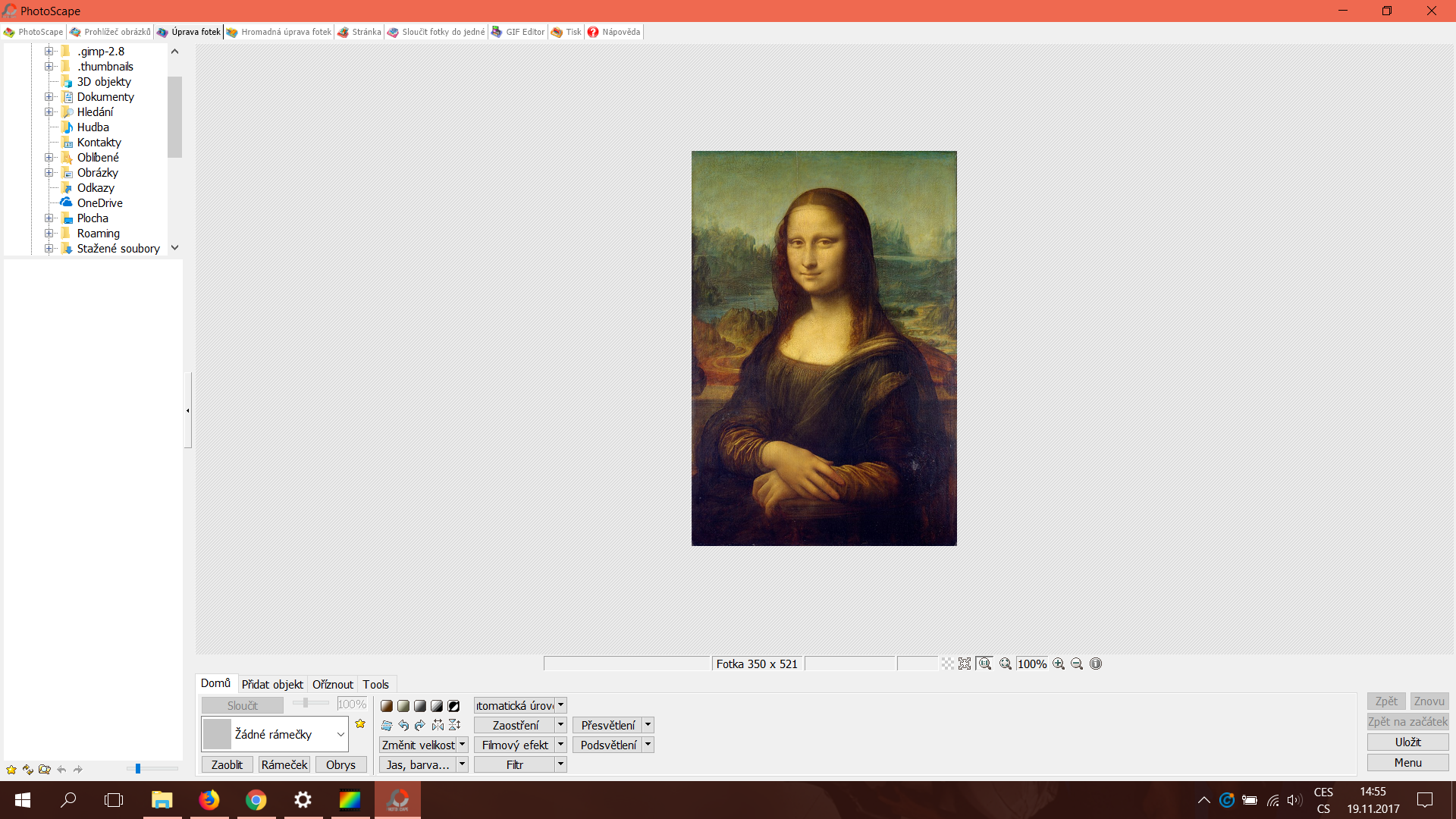Click the zoom in magnifier icon
The height and width of the screenshot is (819, 1456).
pyautogui.click(x=1059, y=664)
